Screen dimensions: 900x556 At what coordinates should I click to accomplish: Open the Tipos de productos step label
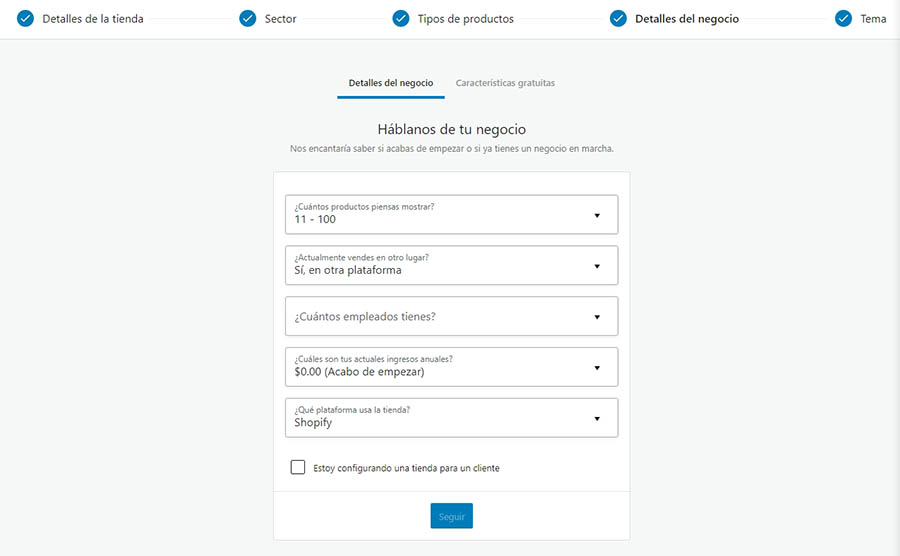point(466,19)
